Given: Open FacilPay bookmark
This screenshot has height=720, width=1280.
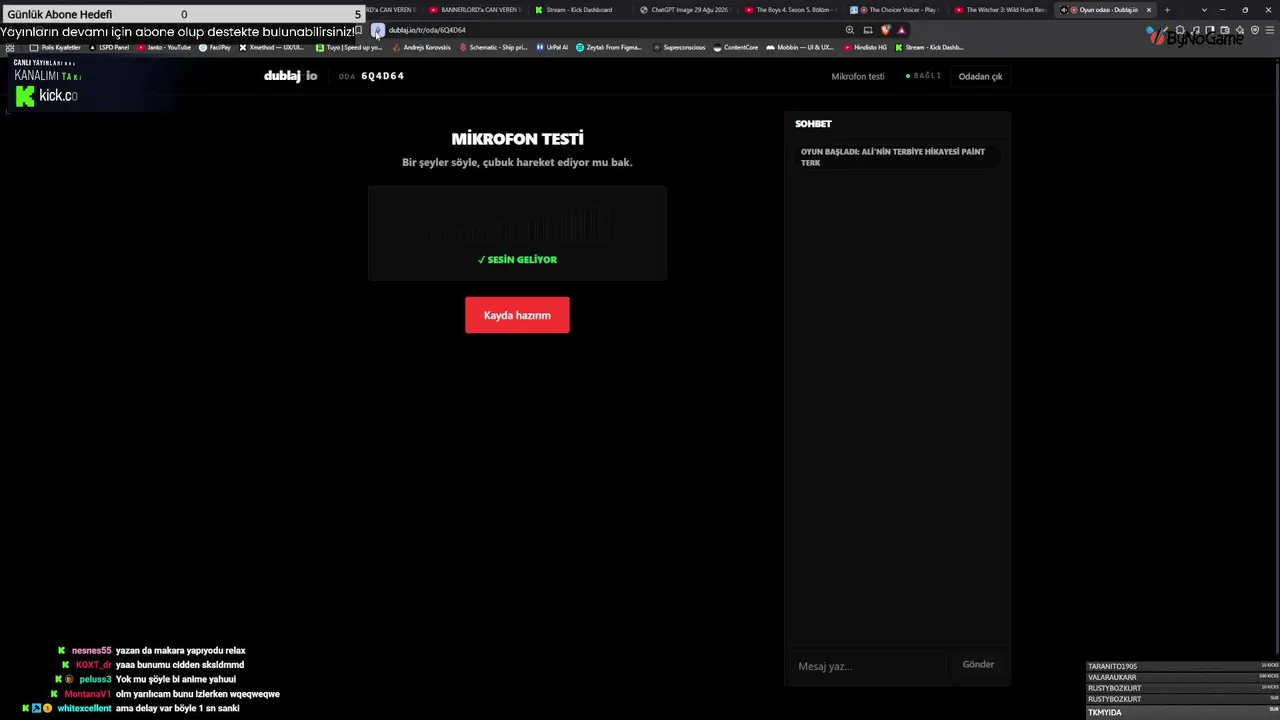Looking at the screenshot, I should tap(215, 47).
